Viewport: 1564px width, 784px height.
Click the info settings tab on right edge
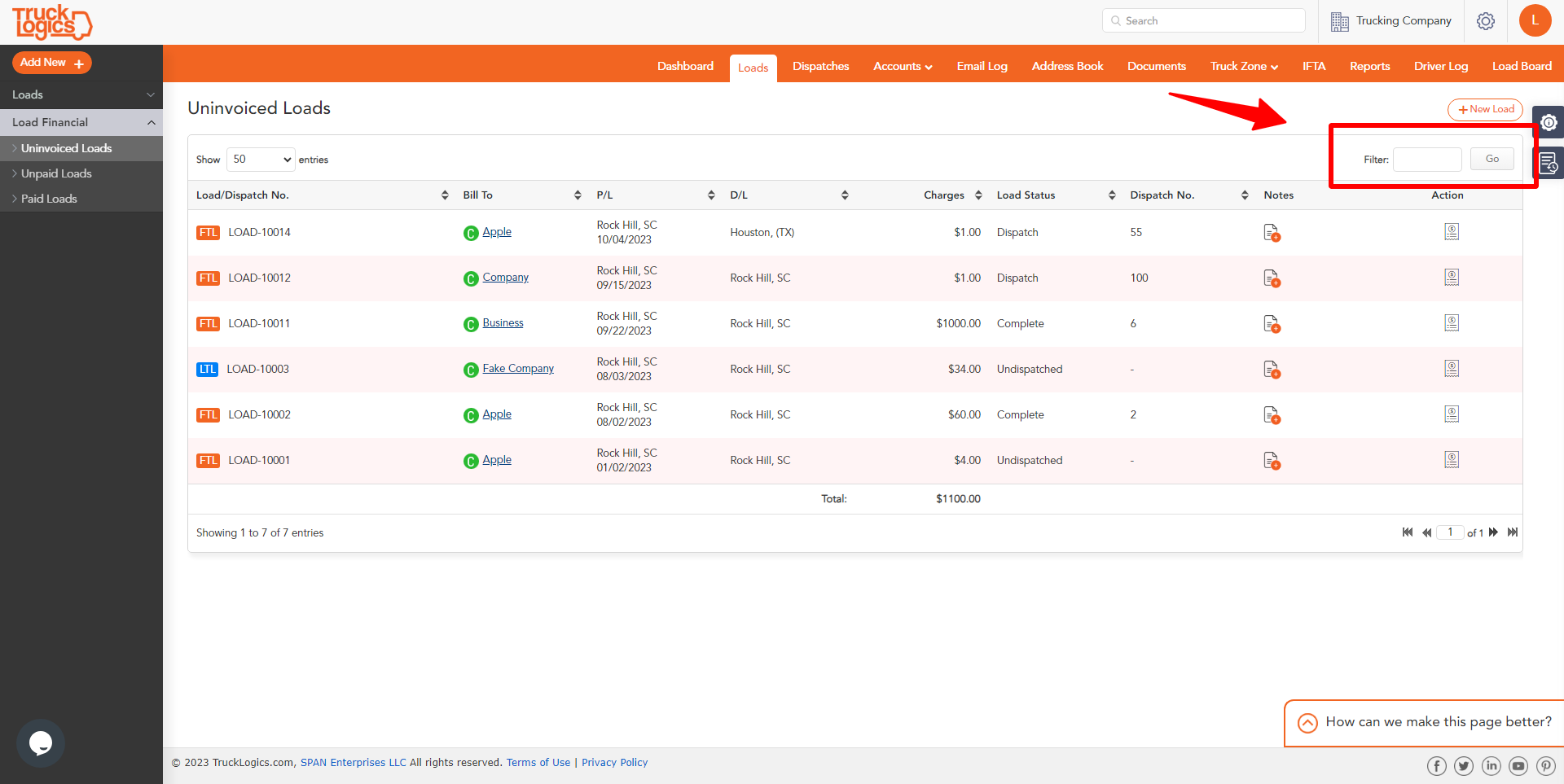pyautogui.click(x=1549, y=122)
